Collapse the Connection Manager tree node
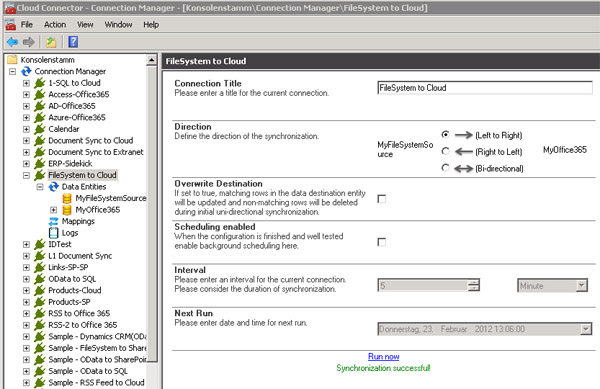 click(x=13, y=72)
